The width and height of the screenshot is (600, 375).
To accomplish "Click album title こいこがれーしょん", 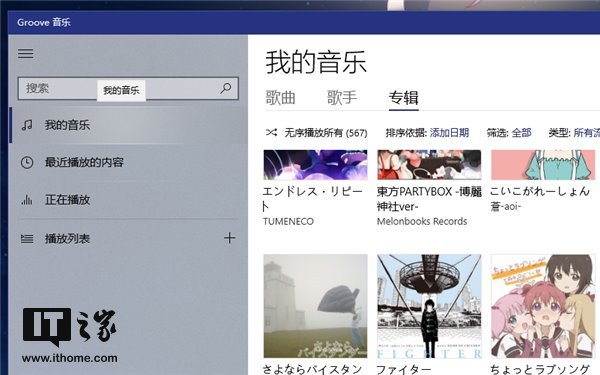I will (x=540, y=191).
